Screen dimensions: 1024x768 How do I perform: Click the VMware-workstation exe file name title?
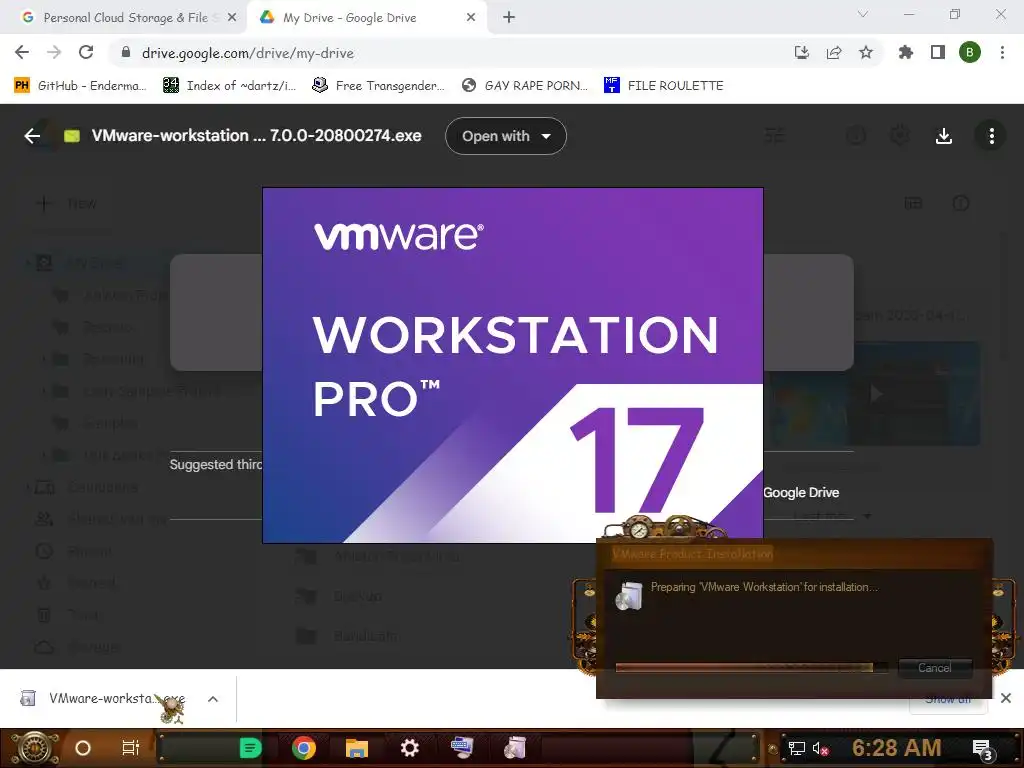point(256,136)
